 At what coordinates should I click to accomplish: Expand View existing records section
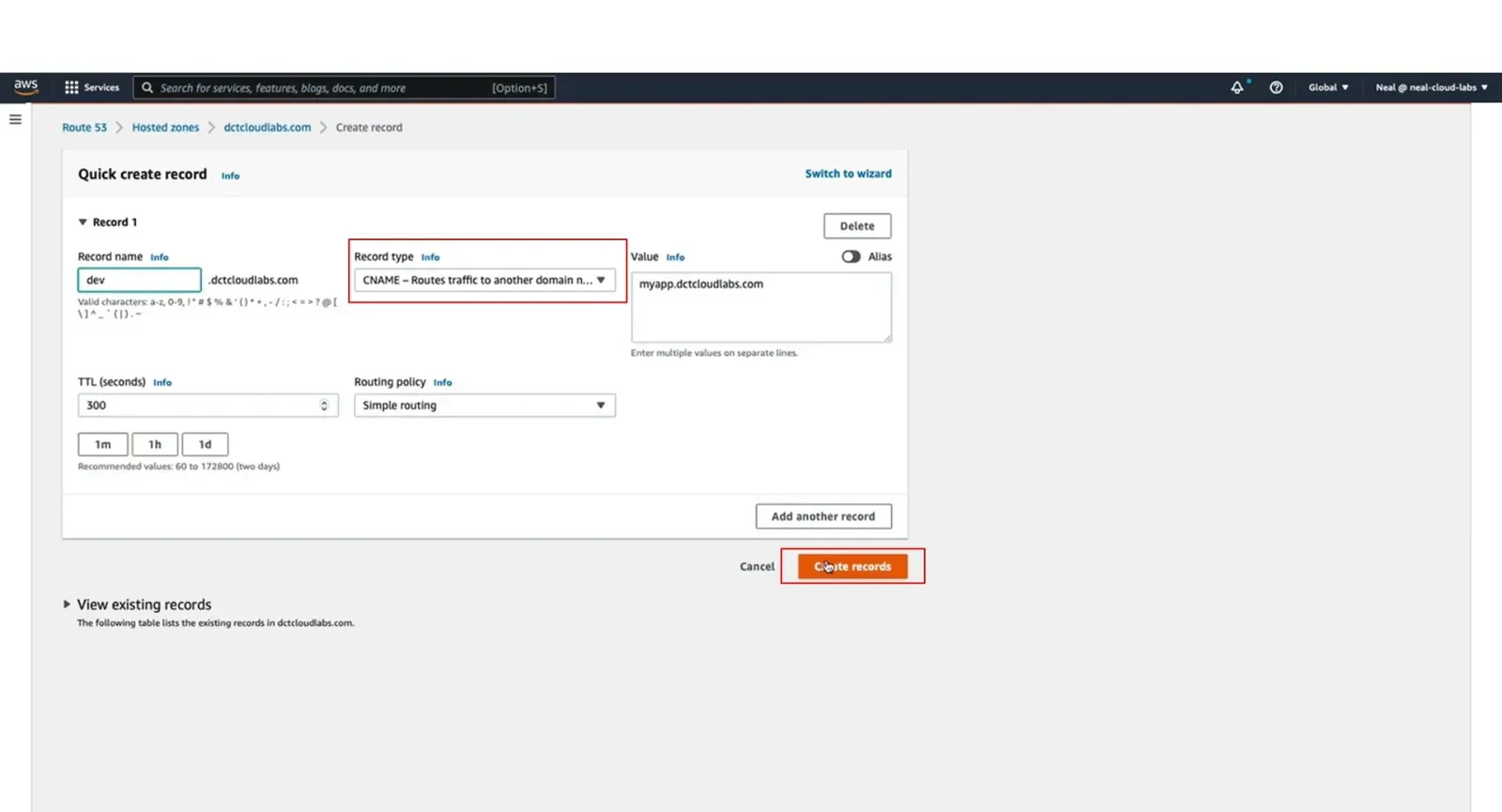[67, 605]
